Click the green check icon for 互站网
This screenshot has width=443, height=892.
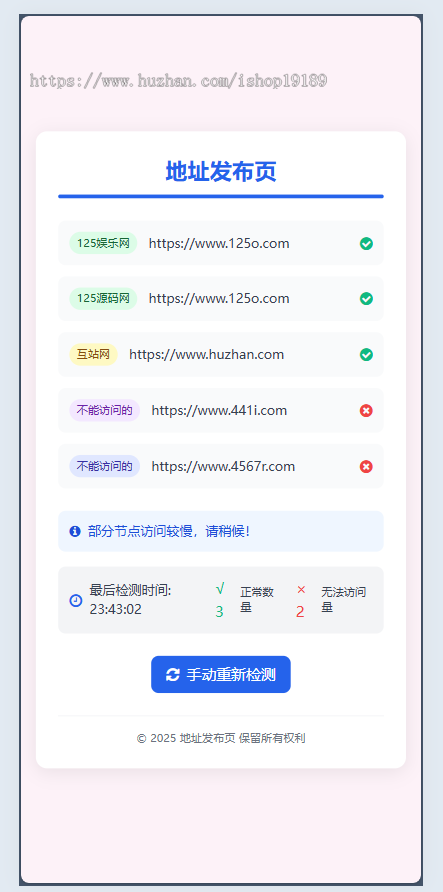(x=366, y=354)
